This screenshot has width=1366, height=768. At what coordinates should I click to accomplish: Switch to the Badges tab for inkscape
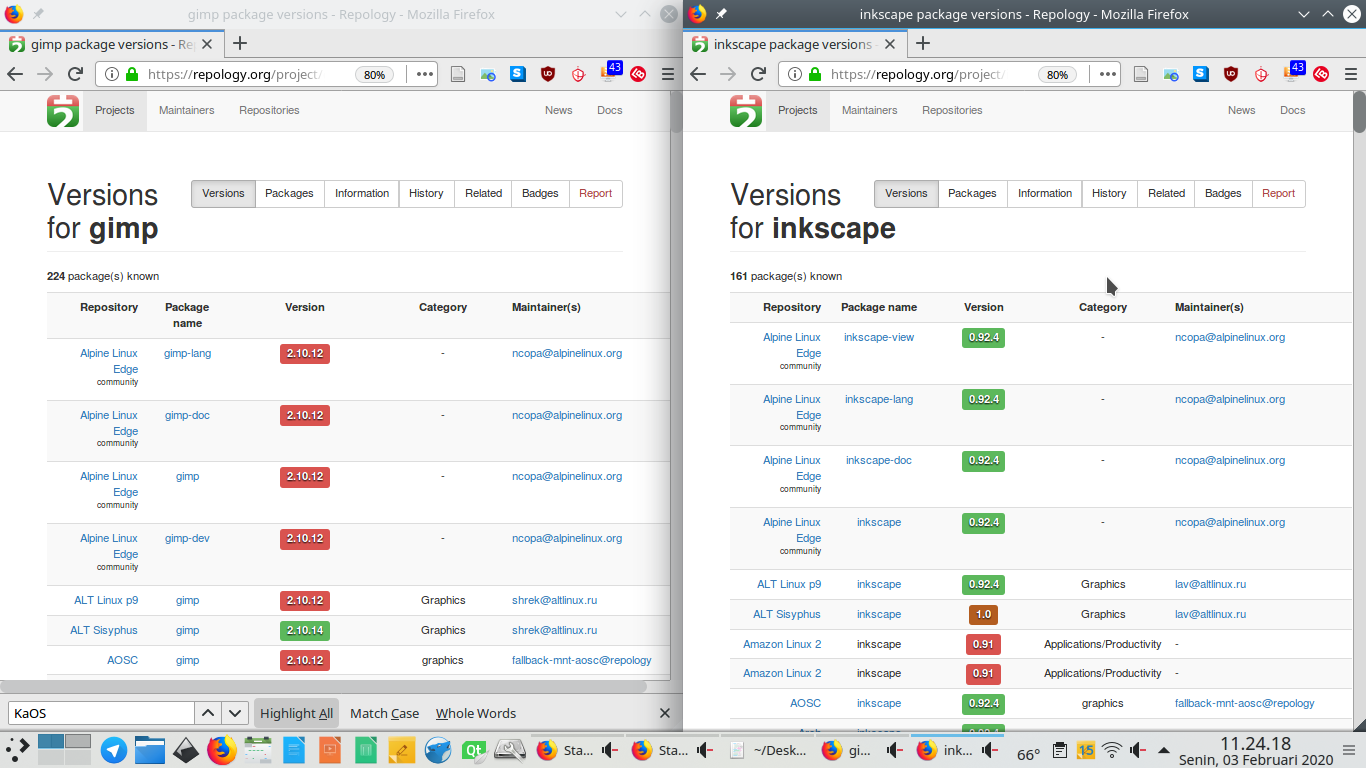coord(1223,193)
